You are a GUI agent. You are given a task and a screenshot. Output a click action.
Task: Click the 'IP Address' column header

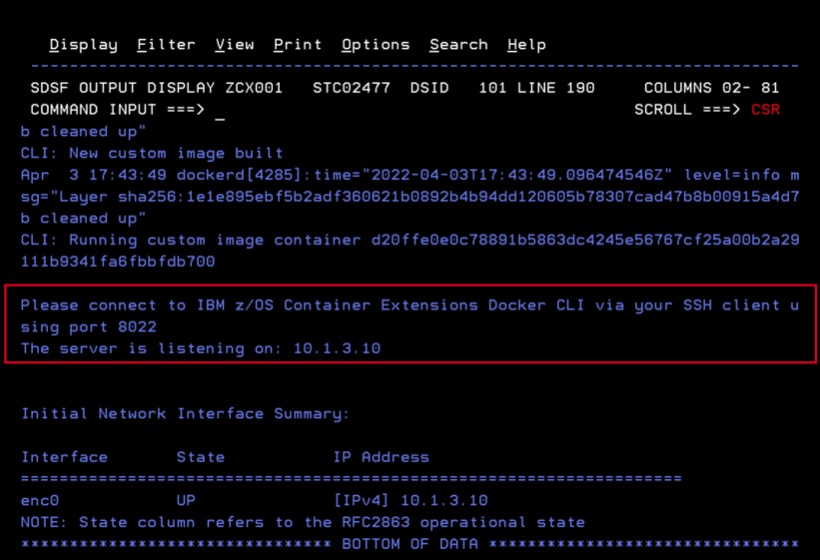click(x=381, y=458)
